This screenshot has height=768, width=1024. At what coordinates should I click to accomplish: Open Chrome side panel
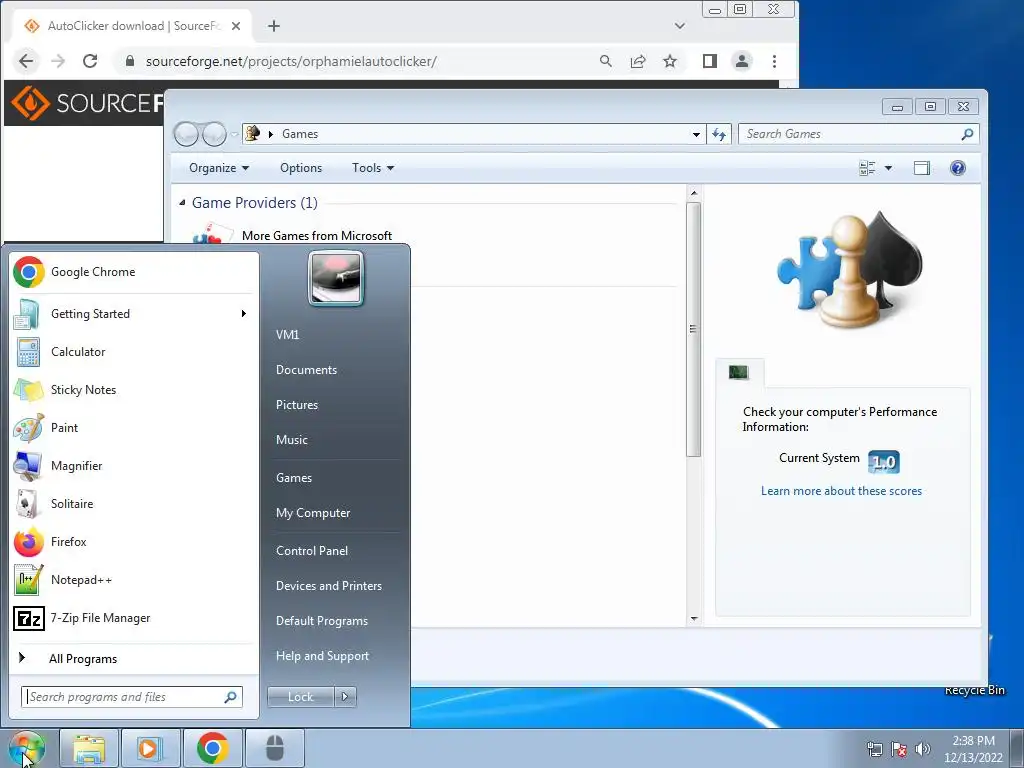(x=710, y=61)
